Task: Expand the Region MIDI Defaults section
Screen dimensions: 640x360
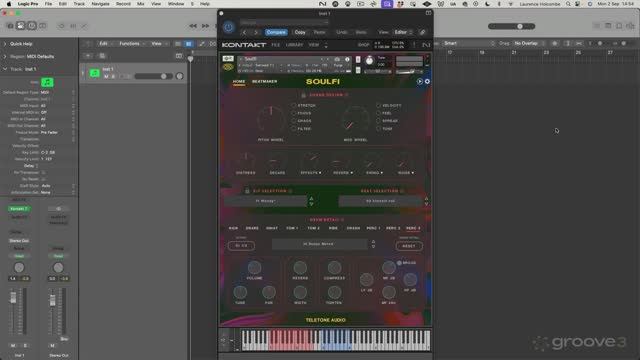Action: pos(5,56)
